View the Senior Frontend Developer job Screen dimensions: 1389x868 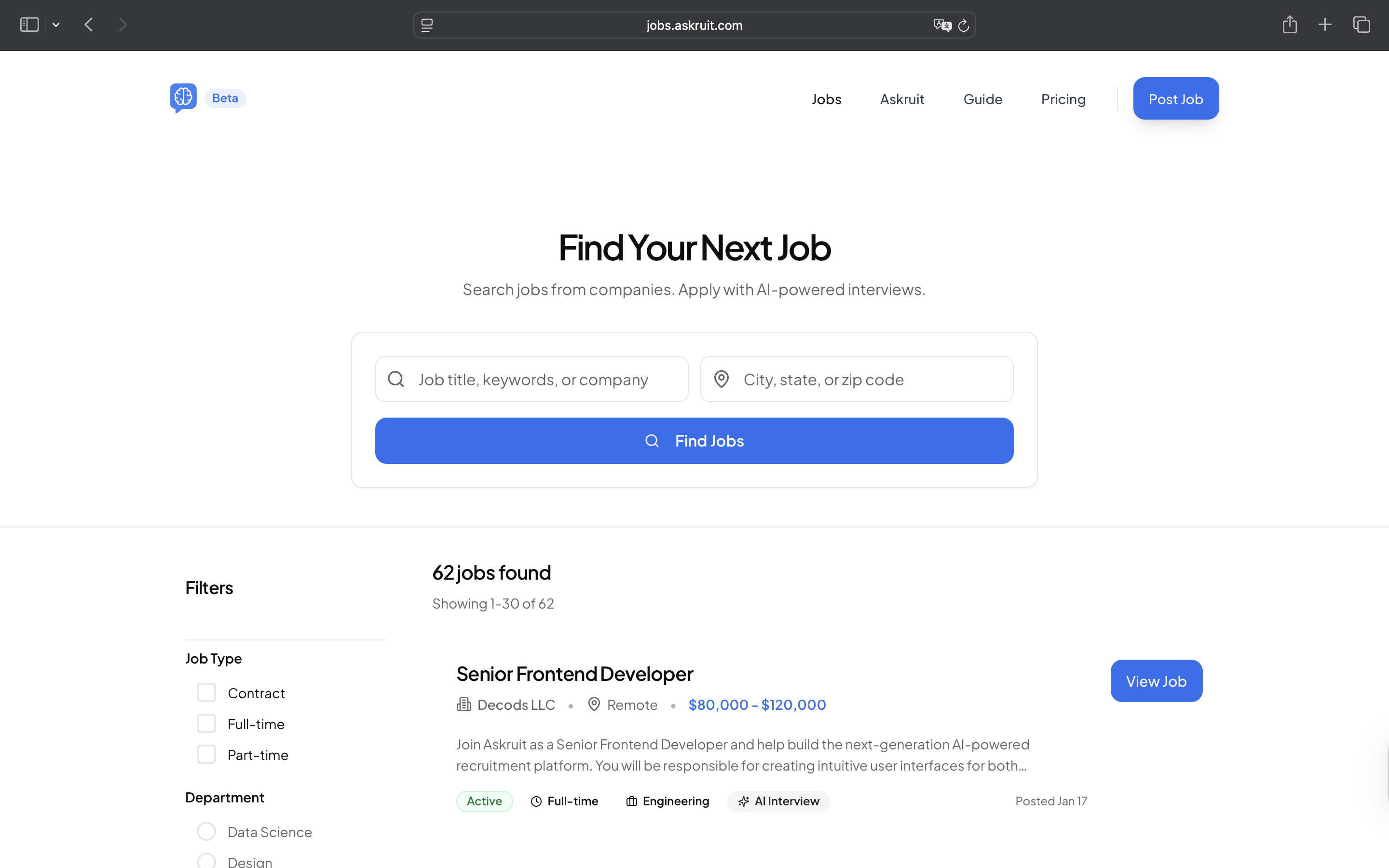pyautogui.click(x=1156, y=681)
